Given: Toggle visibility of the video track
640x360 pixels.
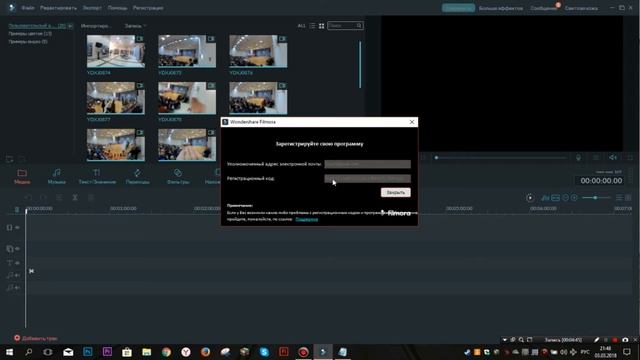Looking at the screenshot, I should click(x=18, y=227).
